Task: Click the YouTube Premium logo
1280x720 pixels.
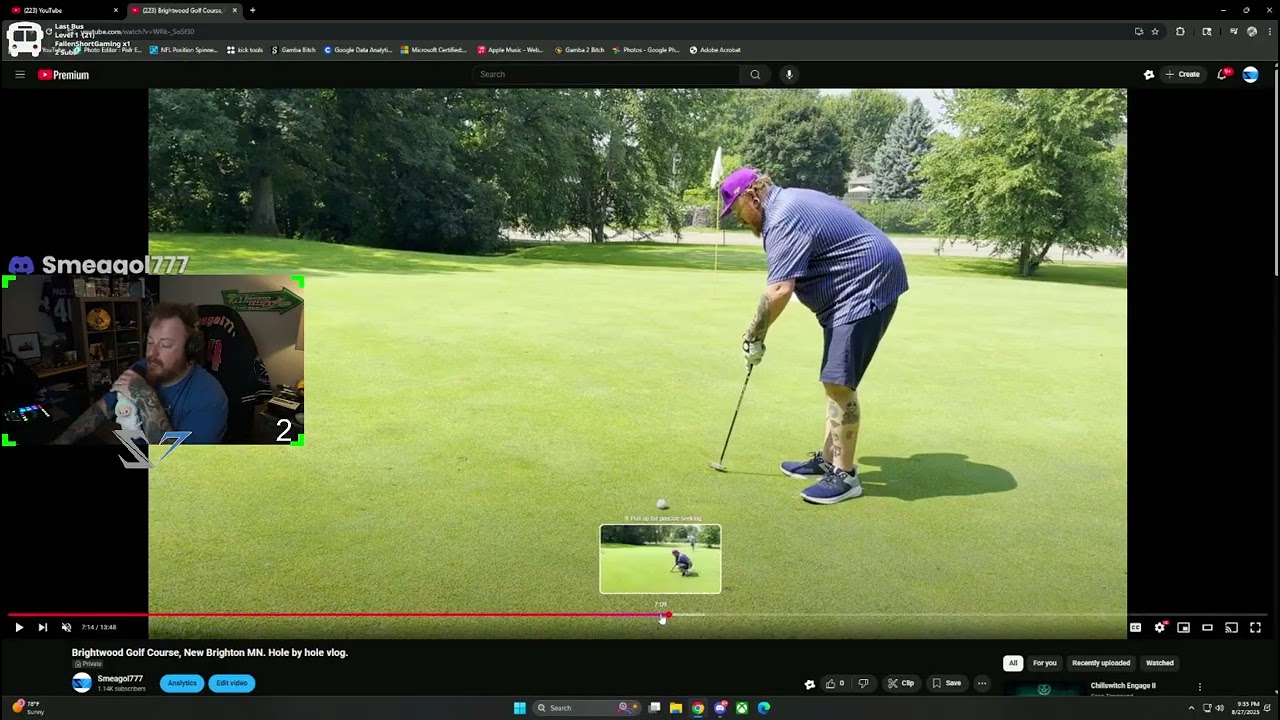Action: 64,75
